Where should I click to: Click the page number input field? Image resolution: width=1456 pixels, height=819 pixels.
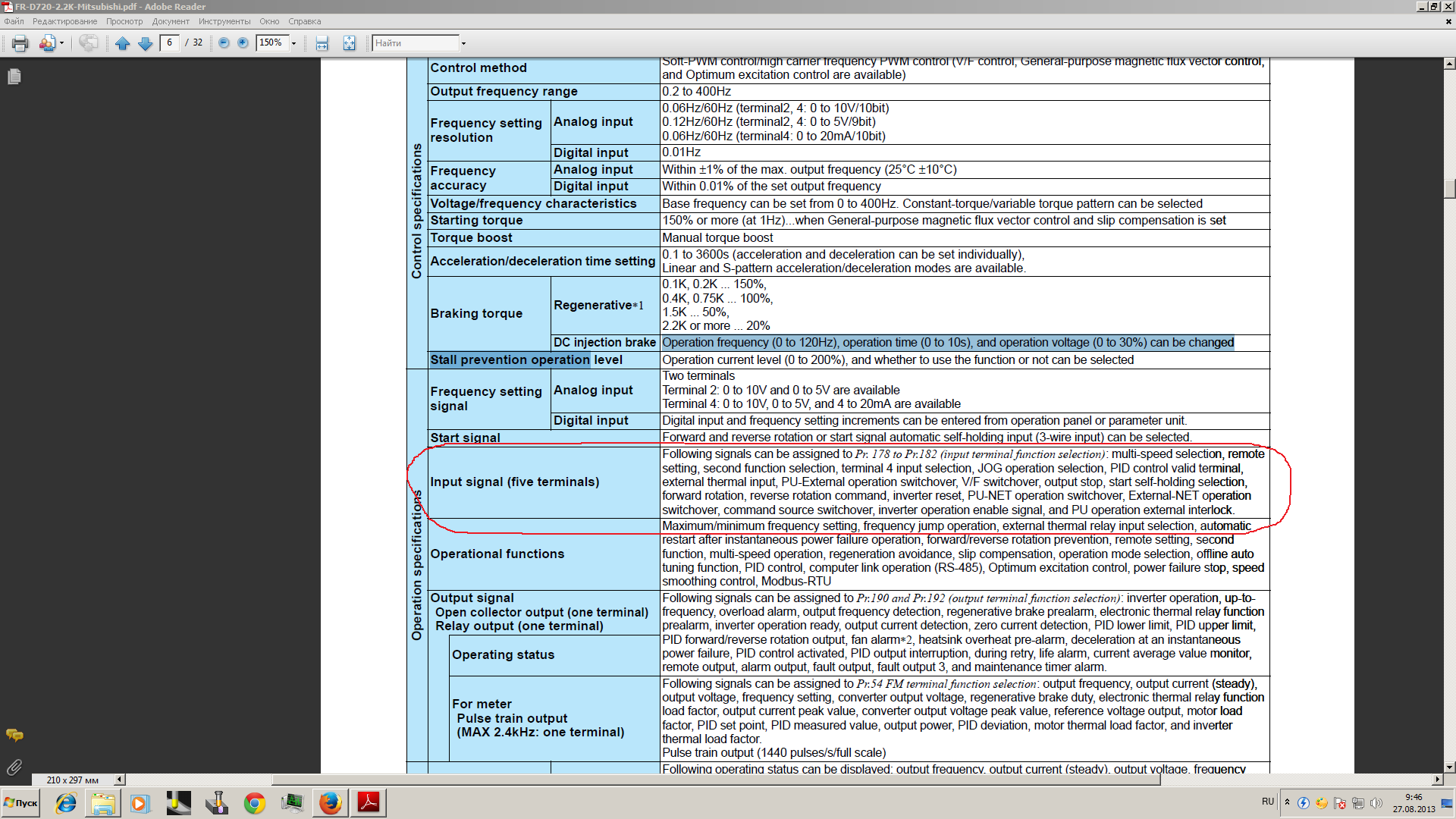170,42
